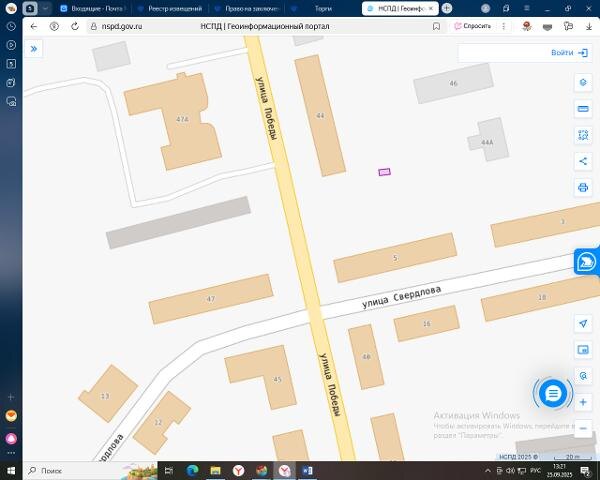600x480 pixels.
Task: Click building 13 on the map
Action: click(x=108, y=394)
